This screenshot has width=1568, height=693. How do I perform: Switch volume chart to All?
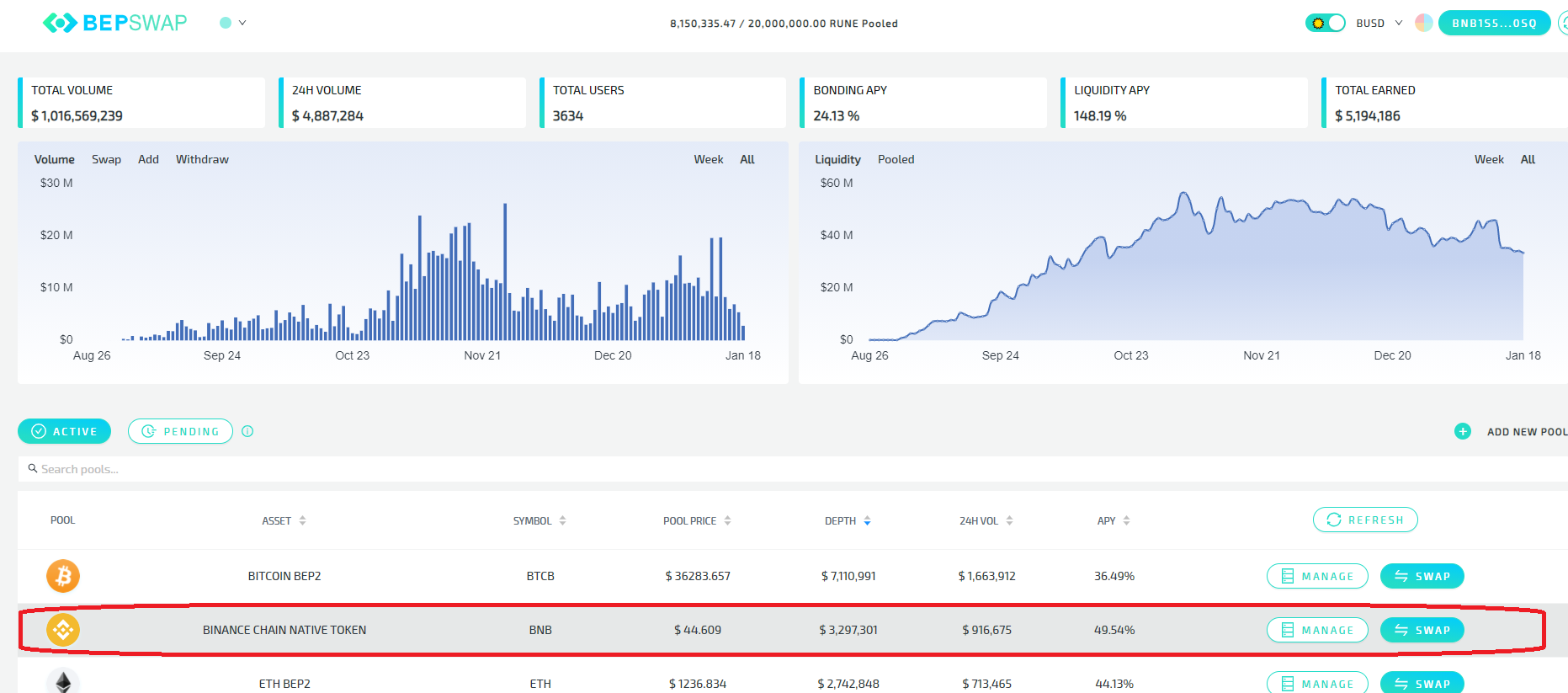point(747,159)
